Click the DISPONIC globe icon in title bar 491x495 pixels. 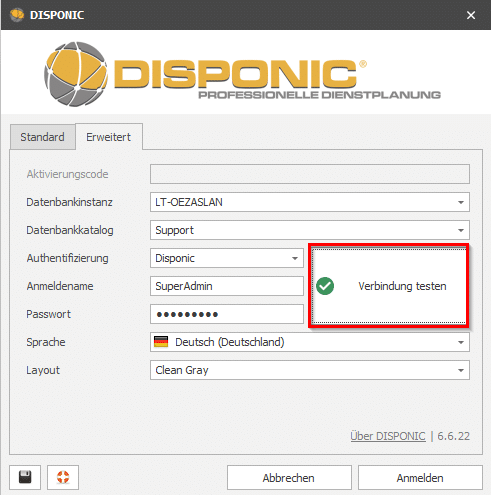pyautogui.click(x=17, y=15)
